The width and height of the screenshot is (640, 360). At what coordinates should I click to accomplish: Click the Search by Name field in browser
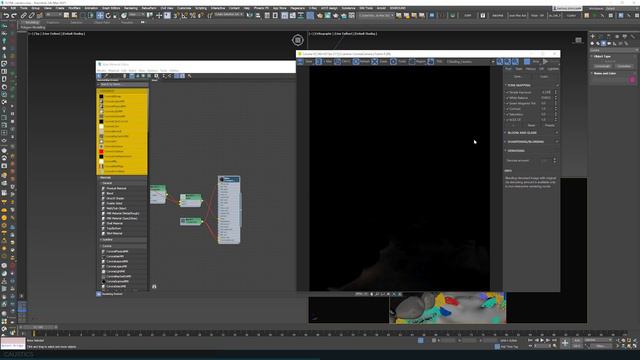(x=122, y=84)
